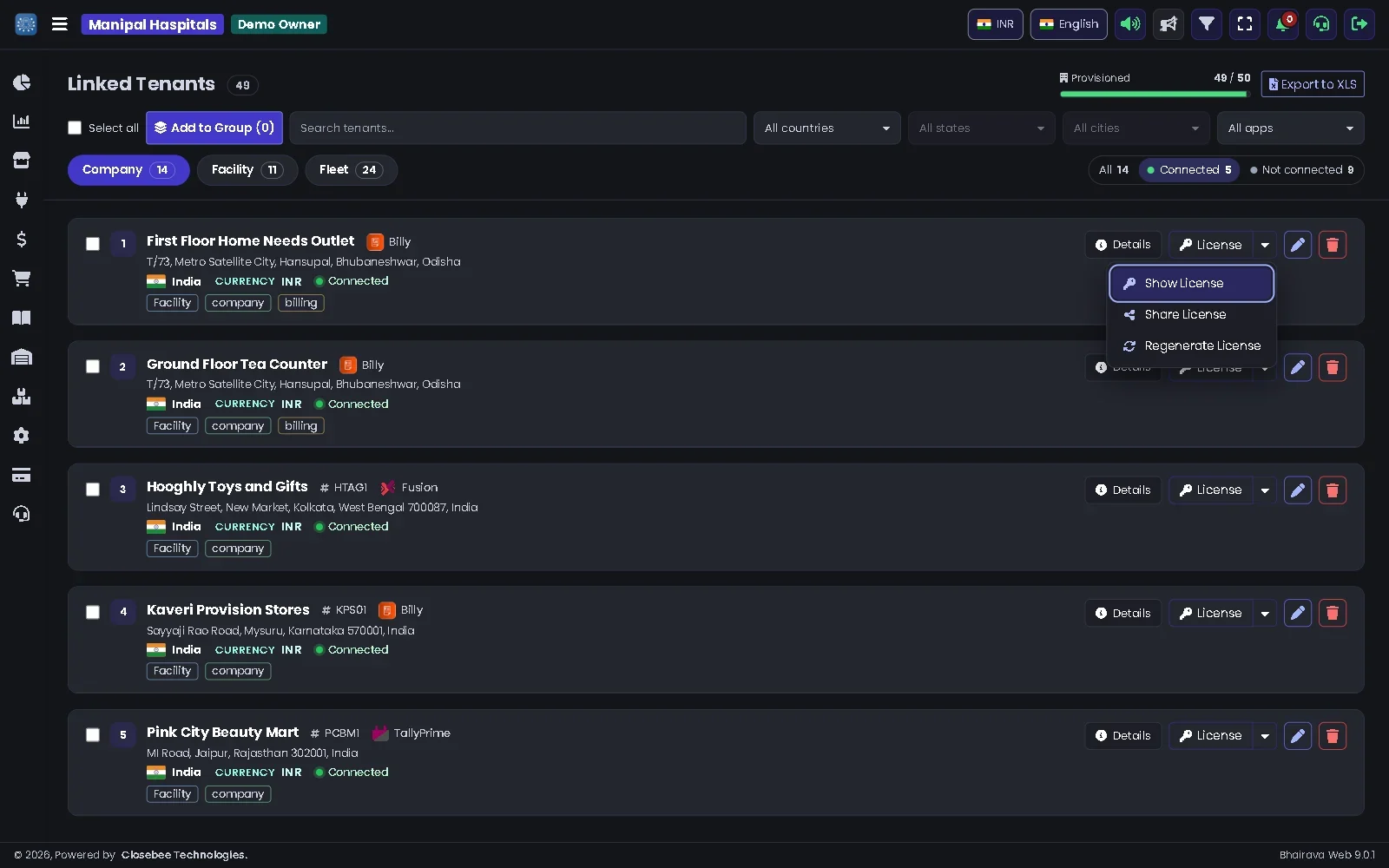This screenshot has height=868, width=1389.
Task: Click the green logout icon
Action: [1359, 24]
